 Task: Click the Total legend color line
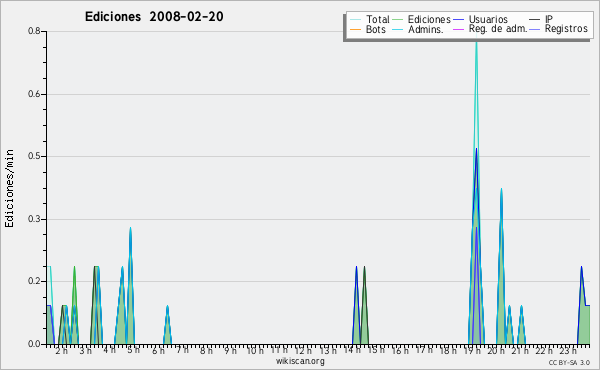(x=355, y=20)
